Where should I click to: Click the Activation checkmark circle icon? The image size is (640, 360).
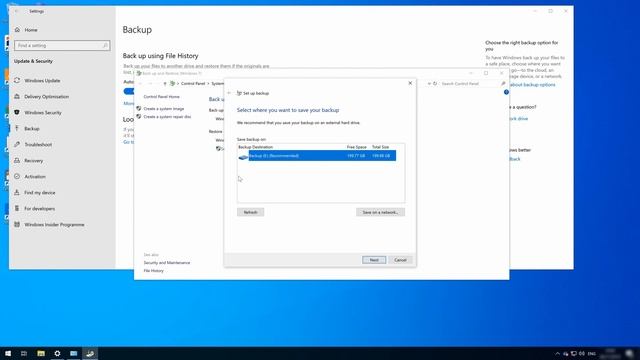(17, 176)
